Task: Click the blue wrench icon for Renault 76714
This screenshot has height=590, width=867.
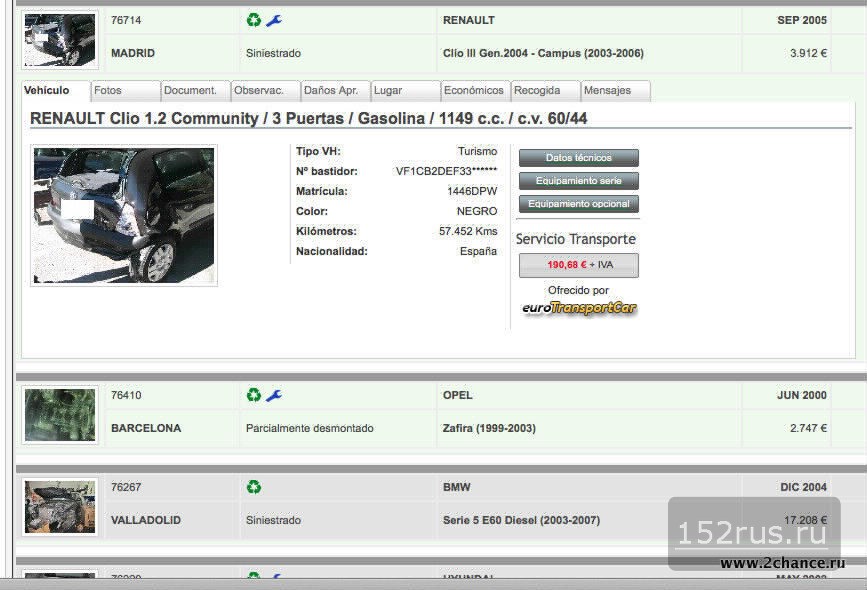Action: (x=274, y=20)
